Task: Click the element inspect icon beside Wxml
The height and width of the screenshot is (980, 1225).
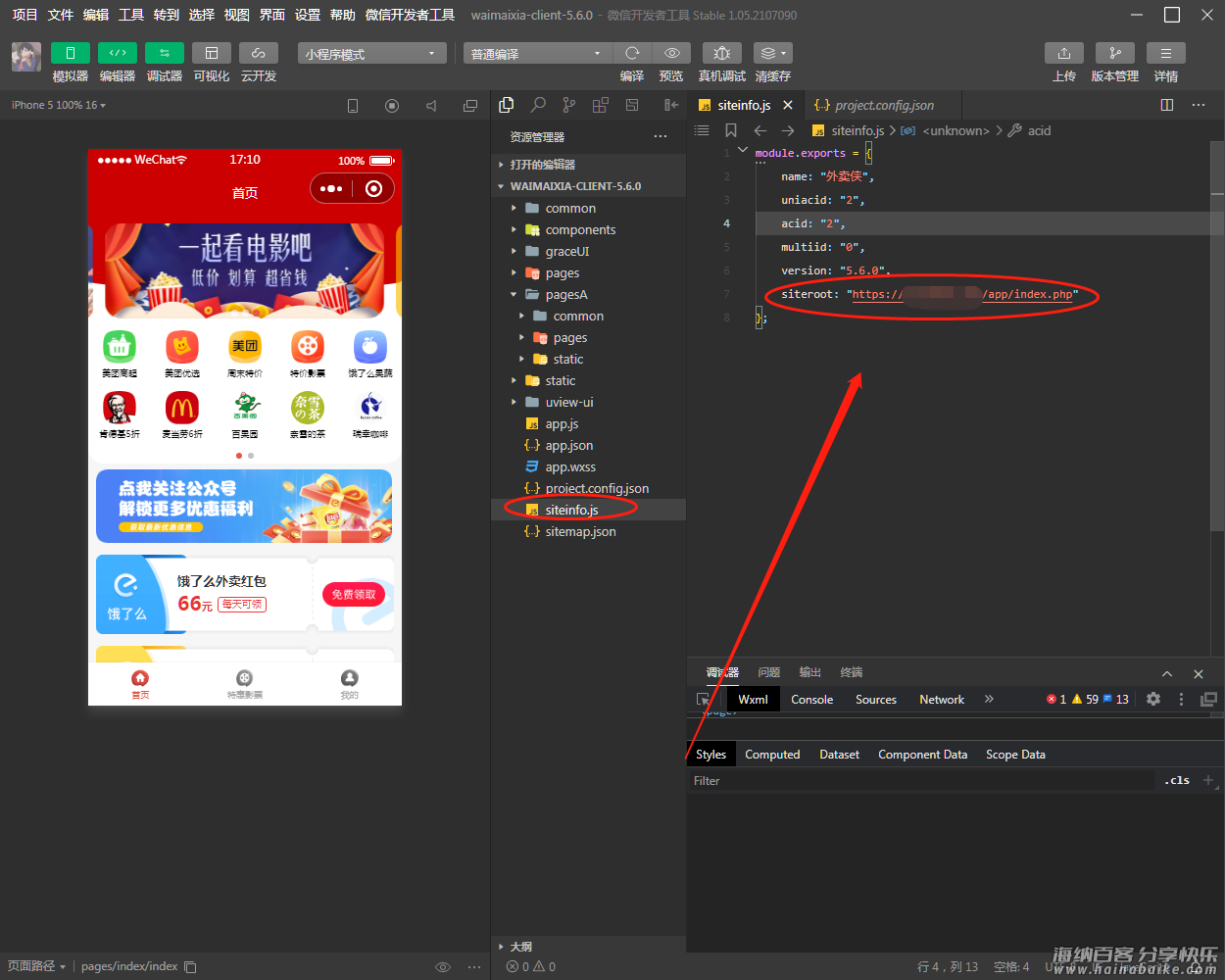Action: click(x=704, y=700)
